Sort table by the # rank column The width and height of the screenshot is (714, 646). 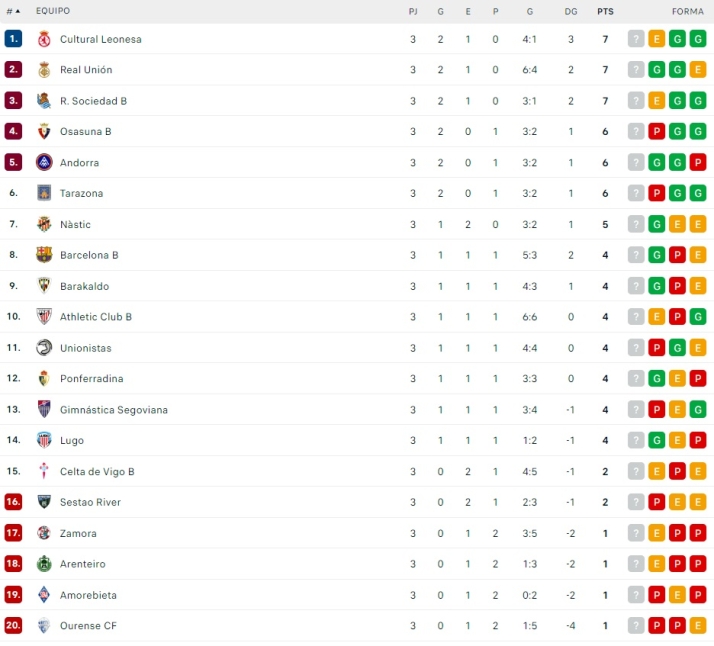pos(13,11)
